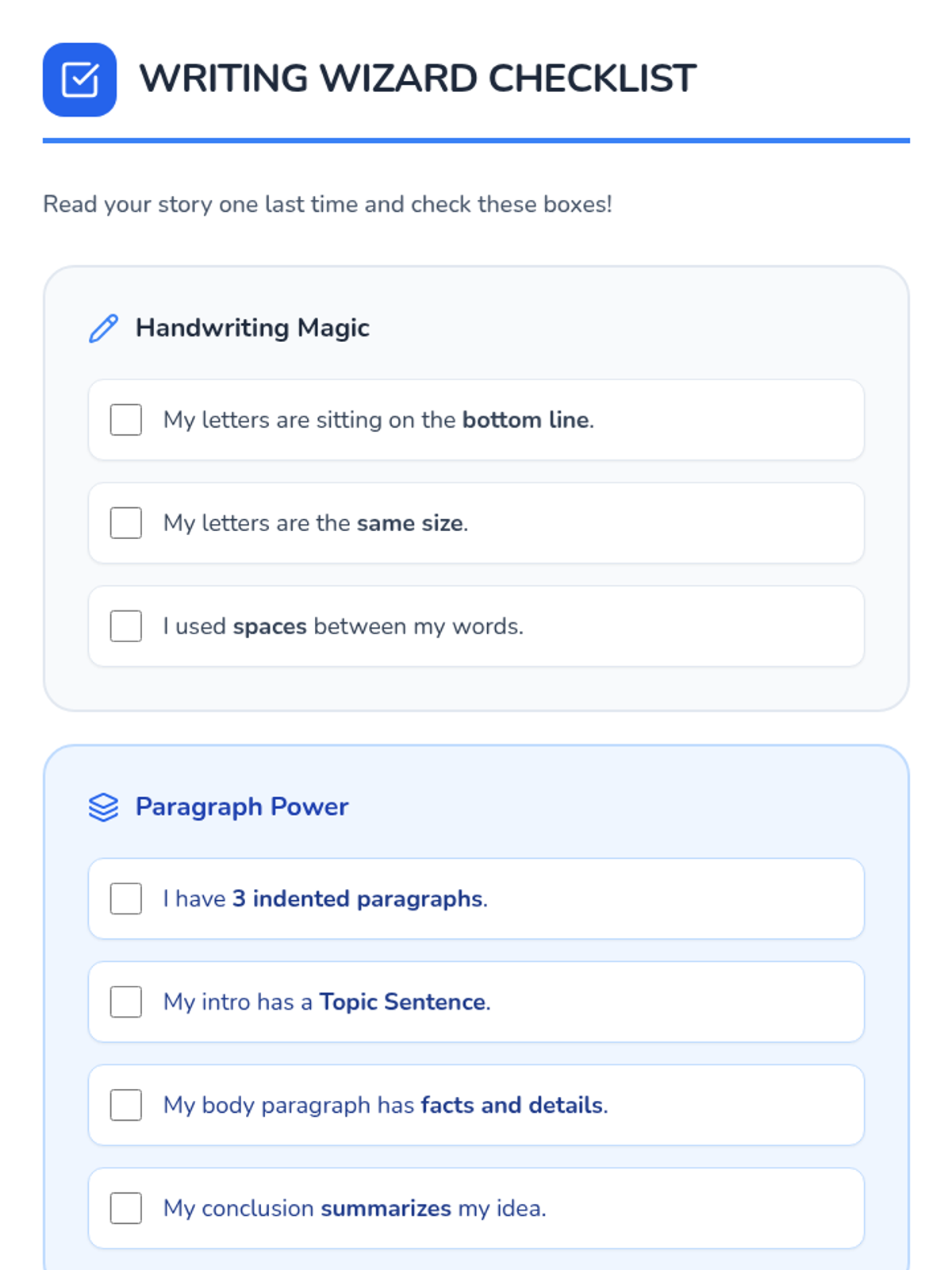Screen dimensions: 952x1270
Task: Tick the same size letters checkbox
Action: click(x=126, y=523)
